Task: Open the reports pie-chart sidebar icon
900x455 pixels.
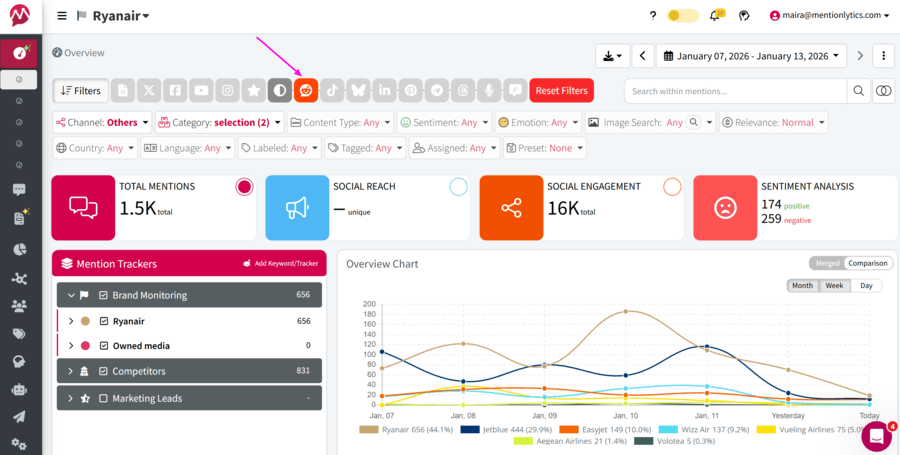Action: (20, 249)
